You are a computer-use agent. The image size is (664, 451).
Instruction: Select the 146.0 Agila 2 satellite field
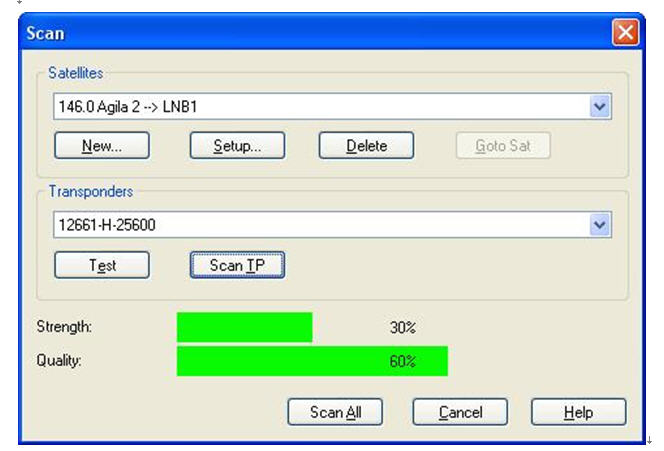(x=332, y=106)
